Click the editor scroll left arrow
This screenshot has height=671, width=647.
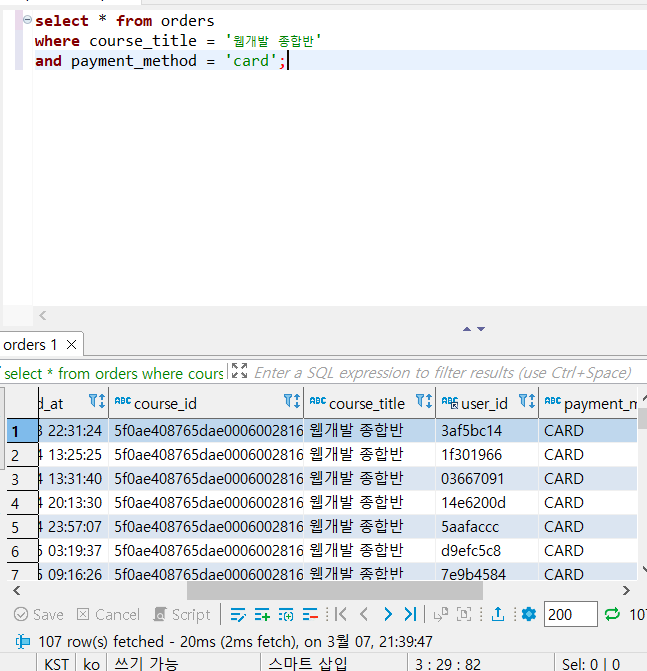pos(42,315)
